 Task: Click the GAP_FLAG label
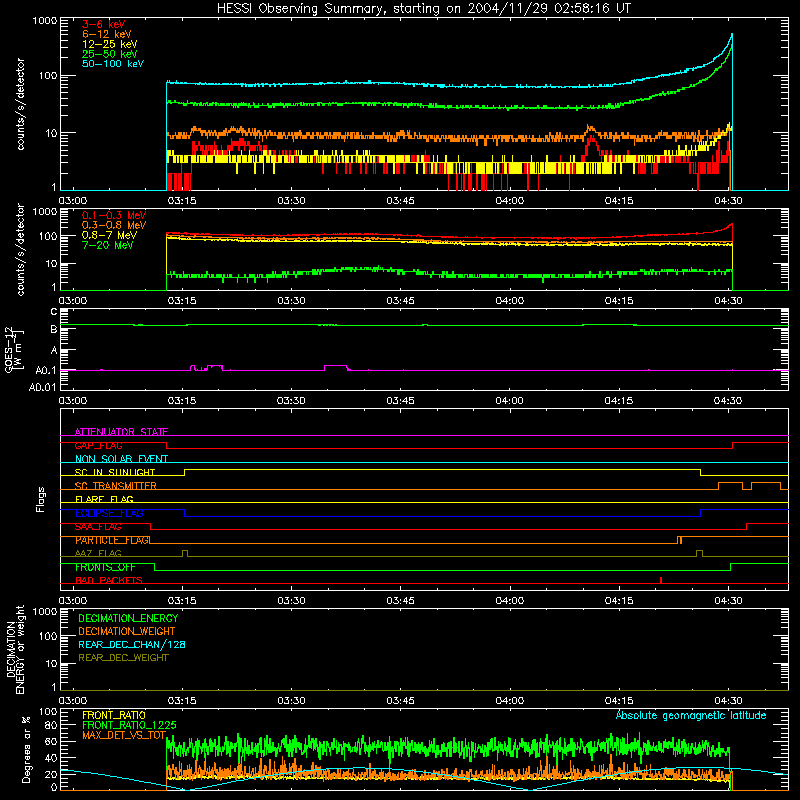pyautogui.click(x=98, y=445)
